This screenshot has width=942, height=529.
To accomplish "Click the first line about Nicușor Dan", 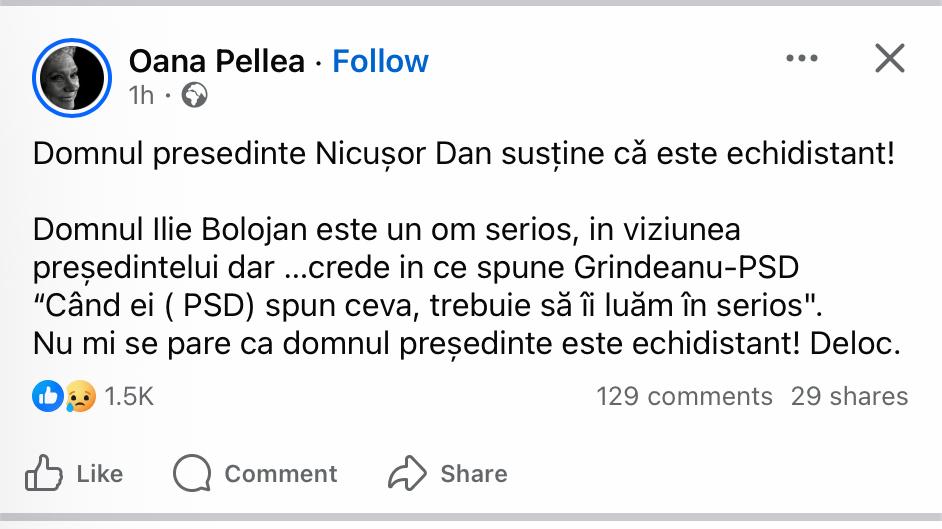I will coord(462,155).
